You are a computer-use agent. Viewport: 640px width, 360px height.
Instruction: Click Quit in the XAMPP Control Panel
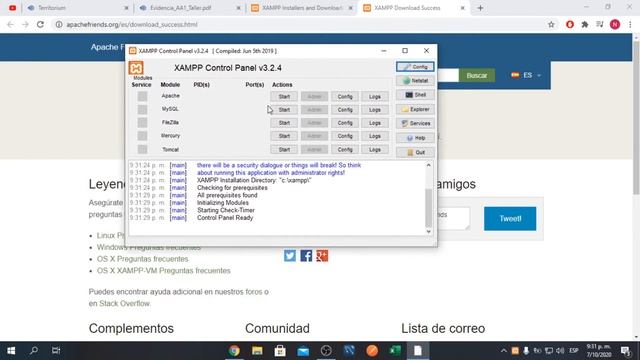[x=415, y=152]
